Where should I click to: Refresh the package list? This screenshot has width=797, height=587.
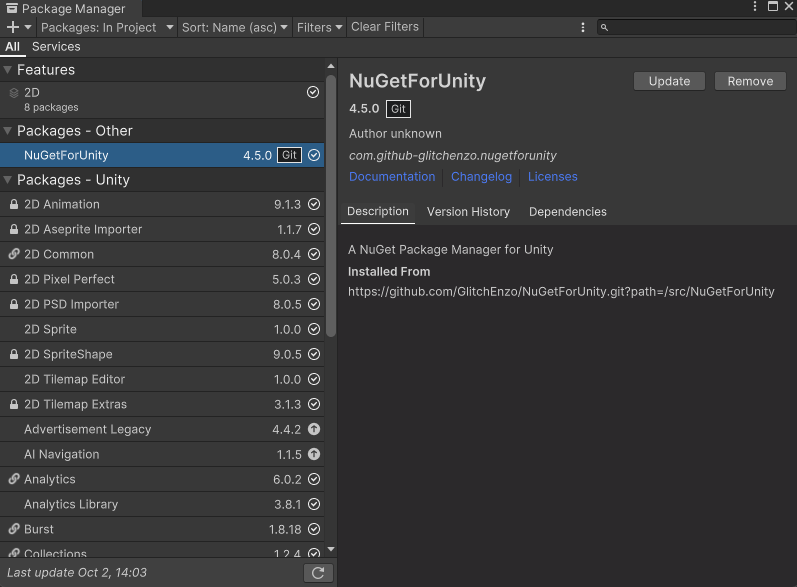[318, 573]
